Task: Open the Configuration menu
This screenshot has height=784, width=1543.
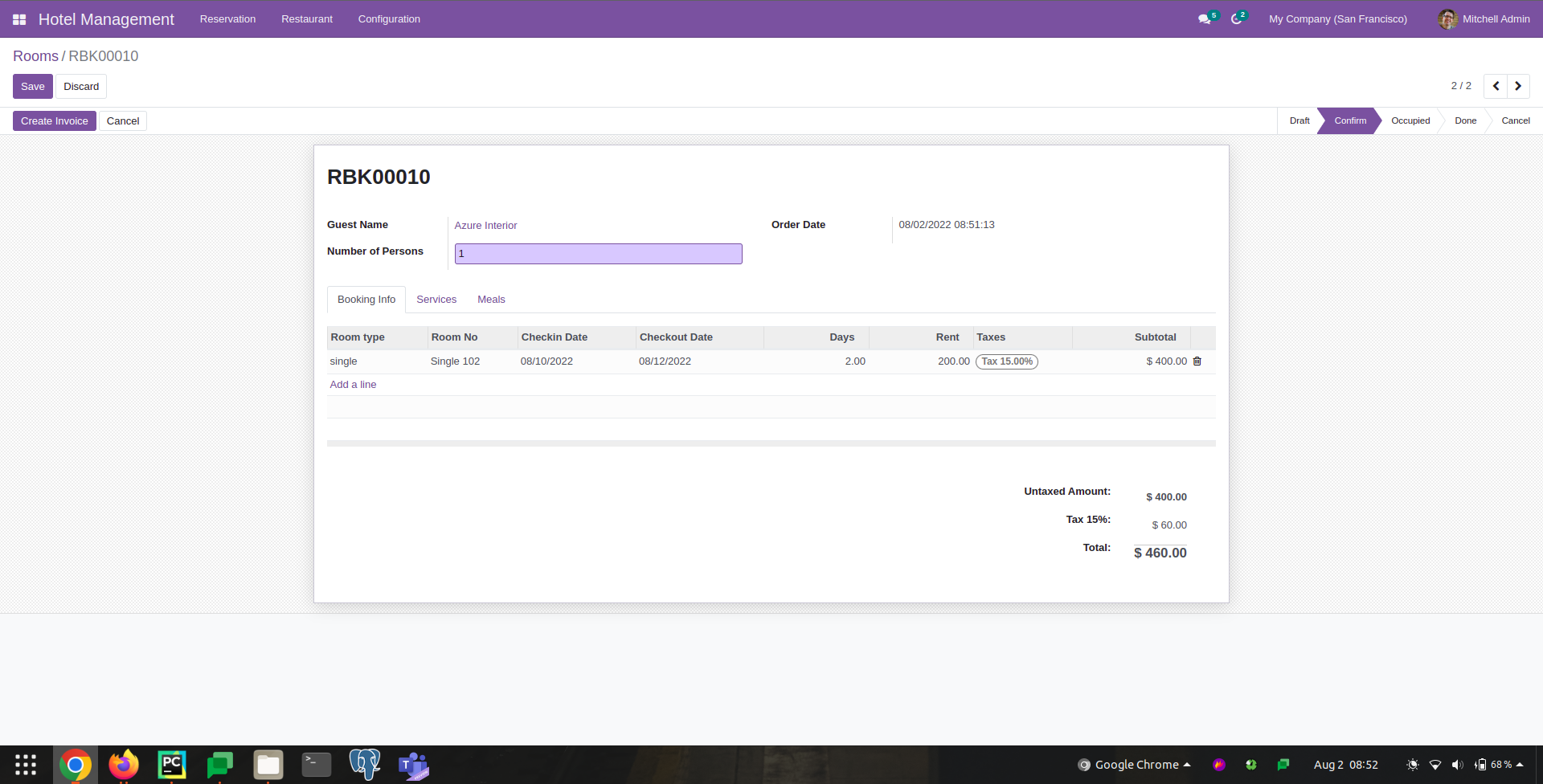Action: point(389,19)
